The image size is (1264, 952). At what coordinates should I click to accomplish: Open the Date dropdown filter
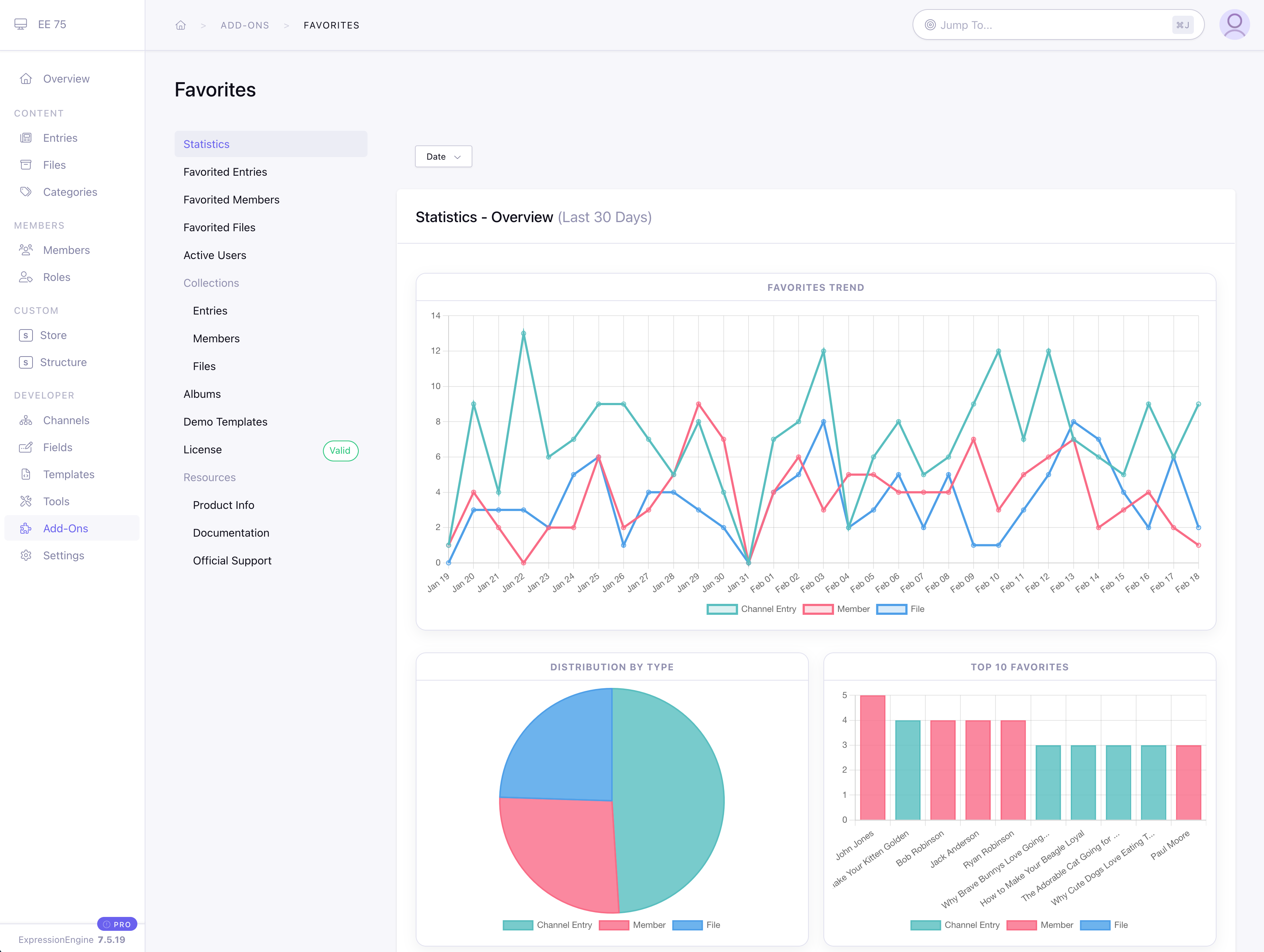[443, 157]
